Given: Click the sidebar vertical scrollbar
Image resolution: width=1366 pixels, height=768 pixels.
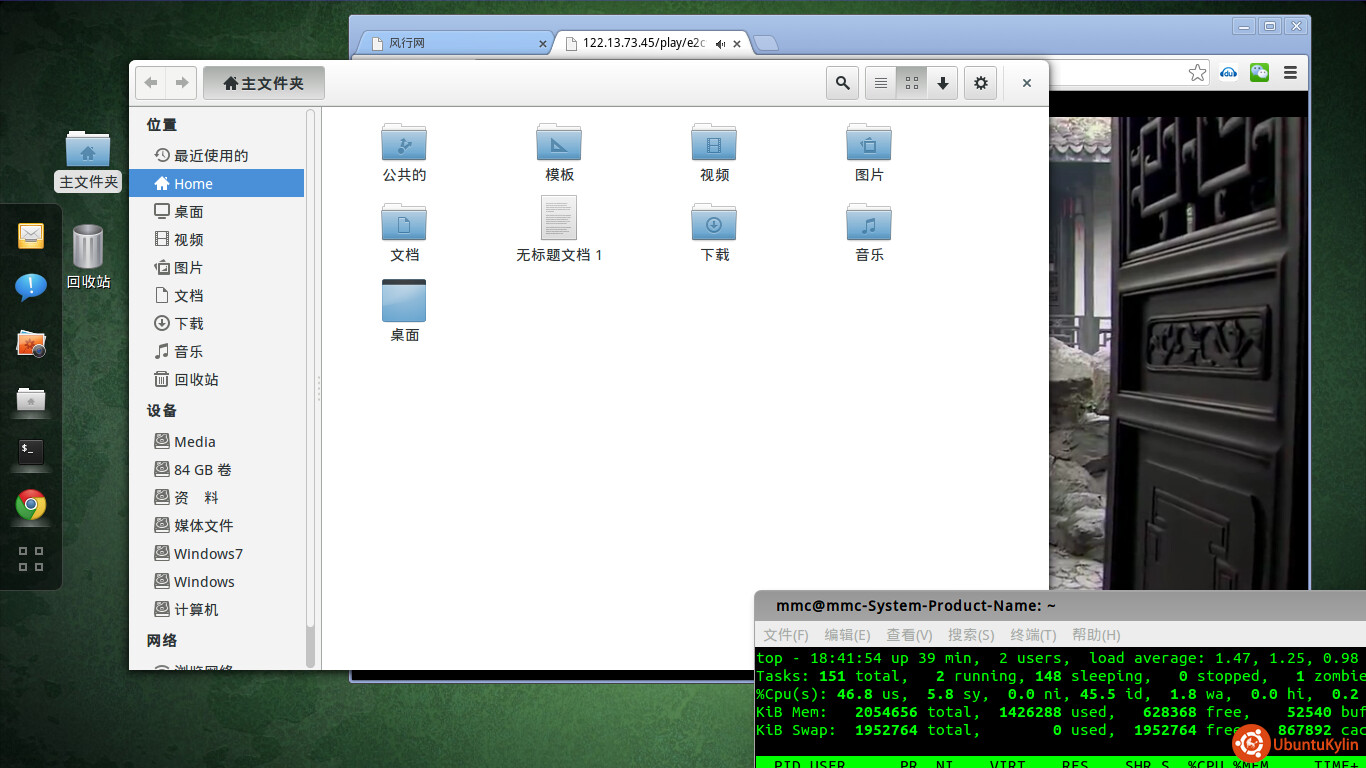Looking at the screenshot, I should (x=310, y=380).
